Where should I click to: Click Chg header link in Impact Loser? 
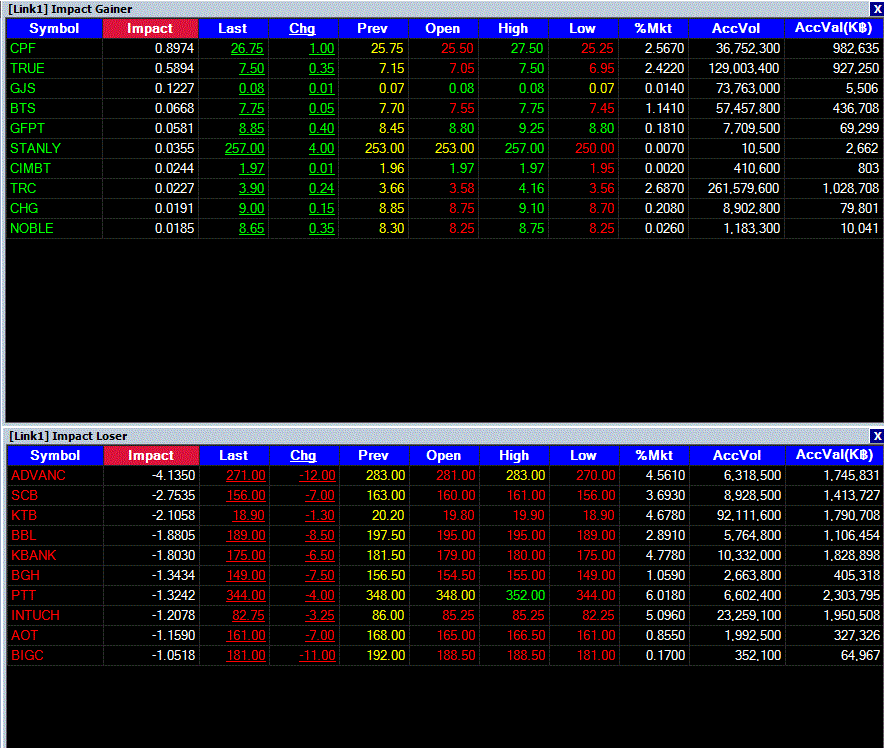pos(303,455)
